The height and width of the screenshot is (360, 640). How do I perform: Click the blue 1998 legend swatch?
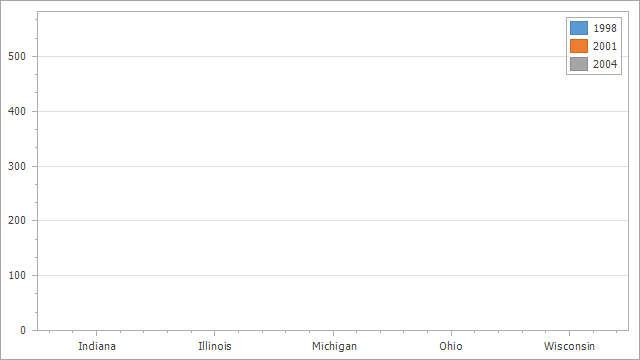tap(579, 28)
